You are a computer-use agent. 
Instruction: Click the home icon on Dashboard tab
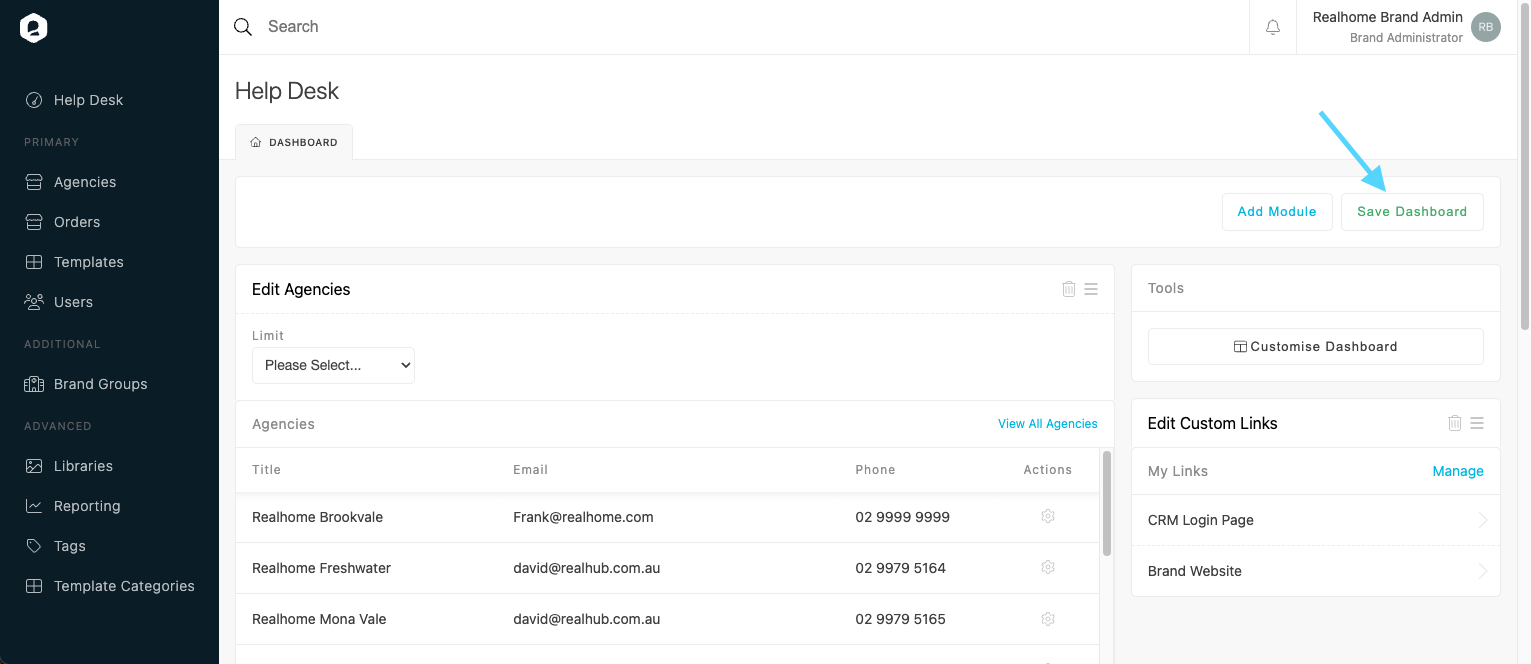click(x=256, y=142)
